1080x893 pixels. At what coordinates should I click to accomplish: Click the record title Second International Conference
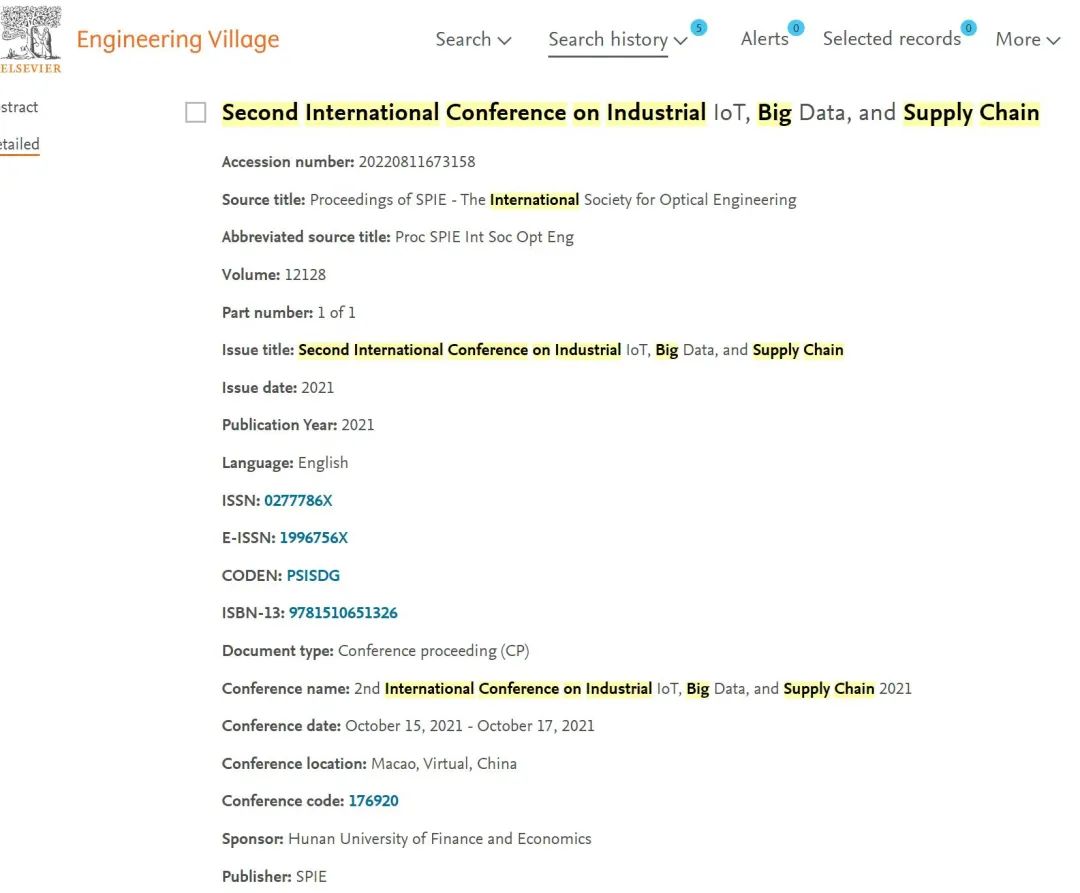click(630, 112)
